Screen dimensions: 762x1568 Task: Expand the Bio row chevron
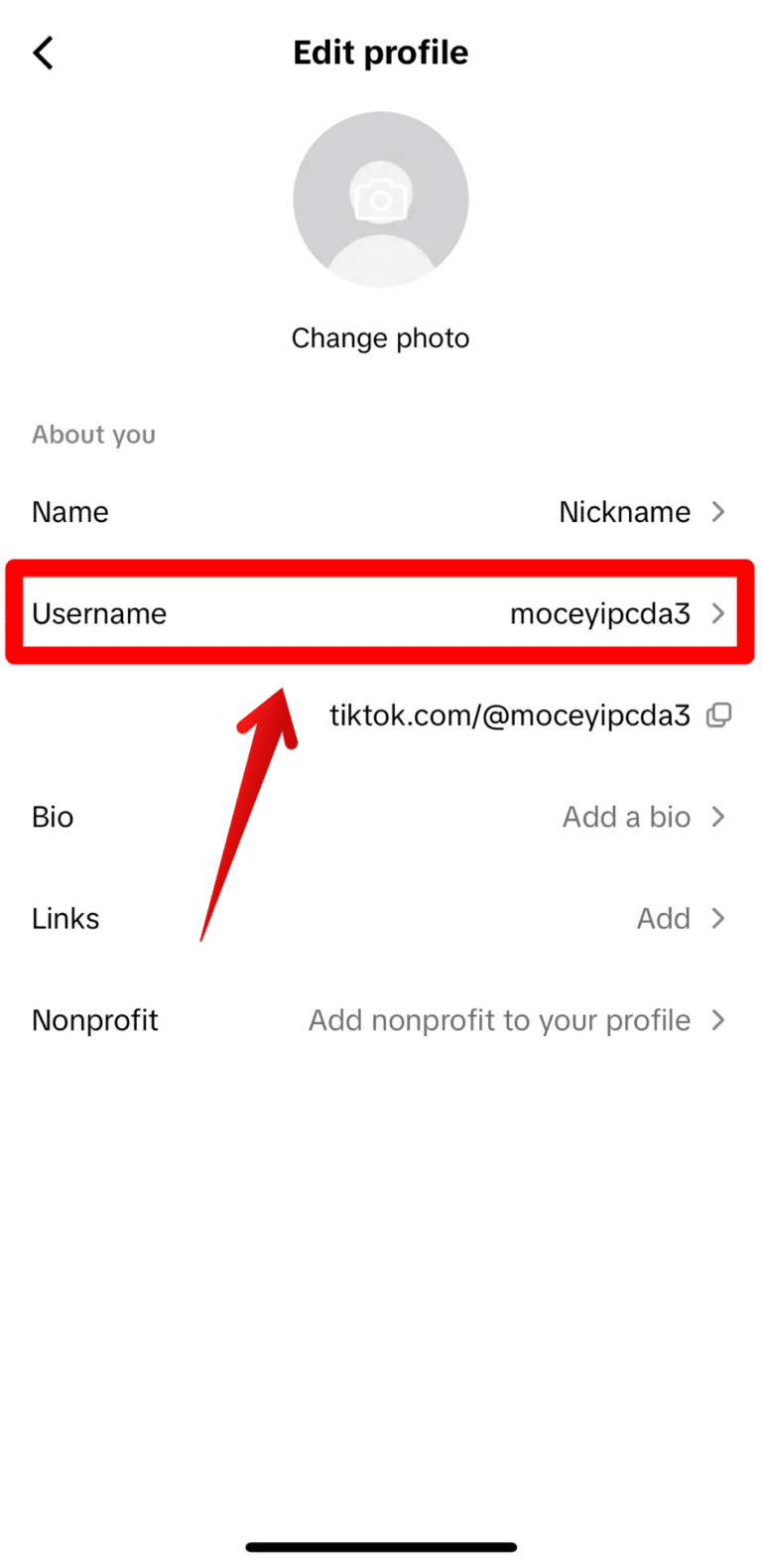pos(717,817)
